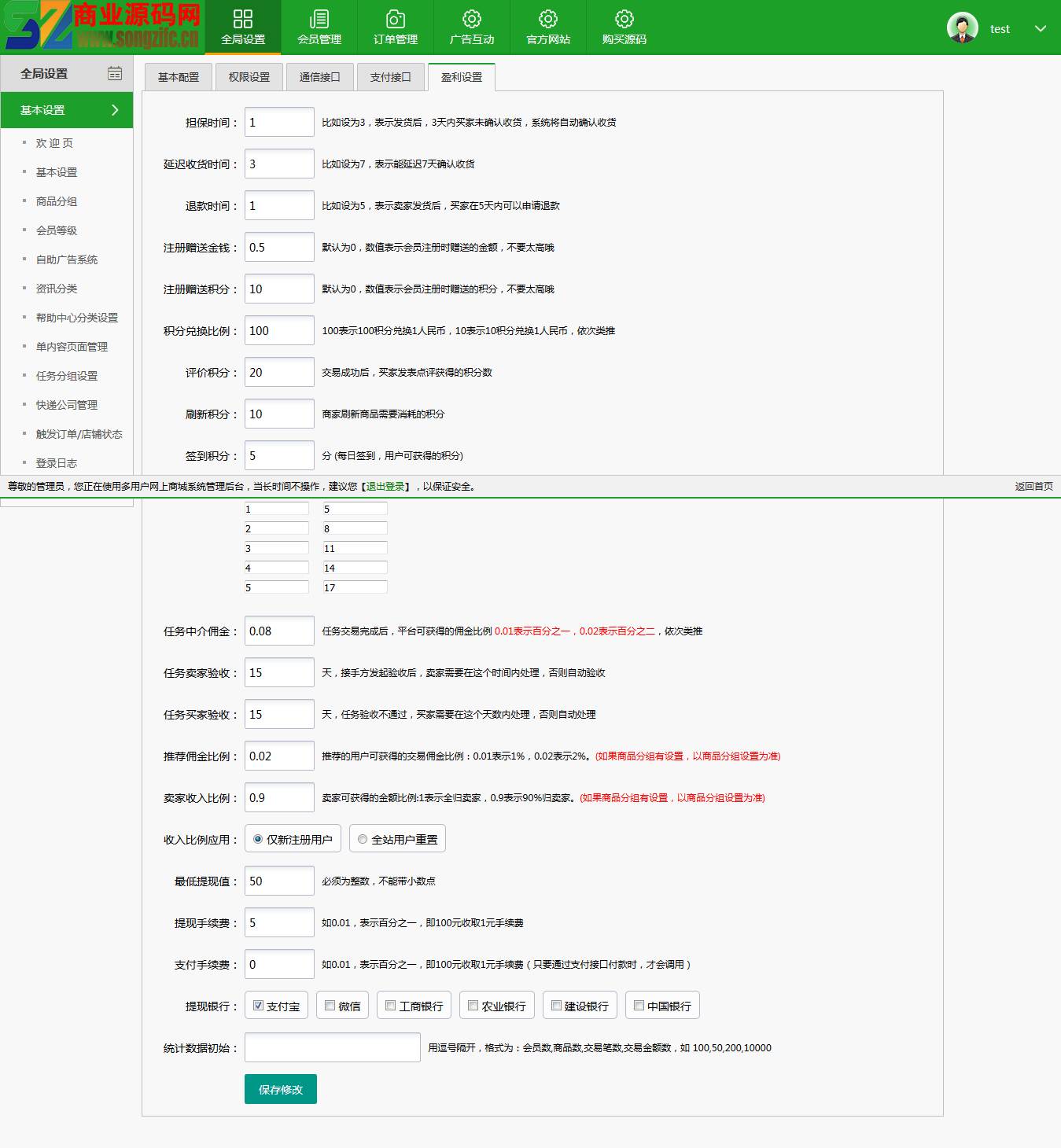Click the test user avatar

click(962, 28)
